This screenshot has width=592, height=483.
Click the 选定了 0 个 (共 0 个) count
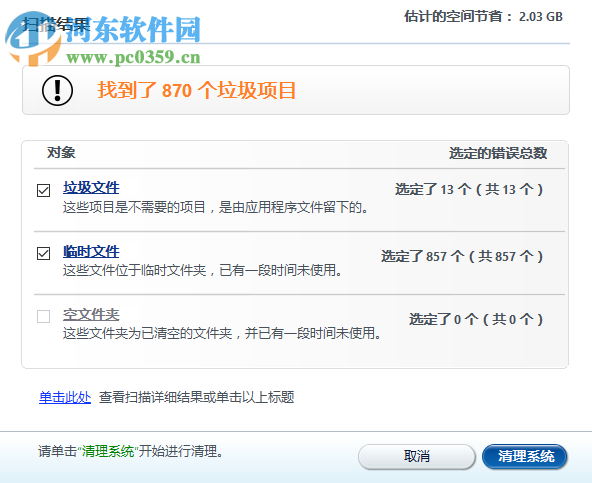point(476,319)
